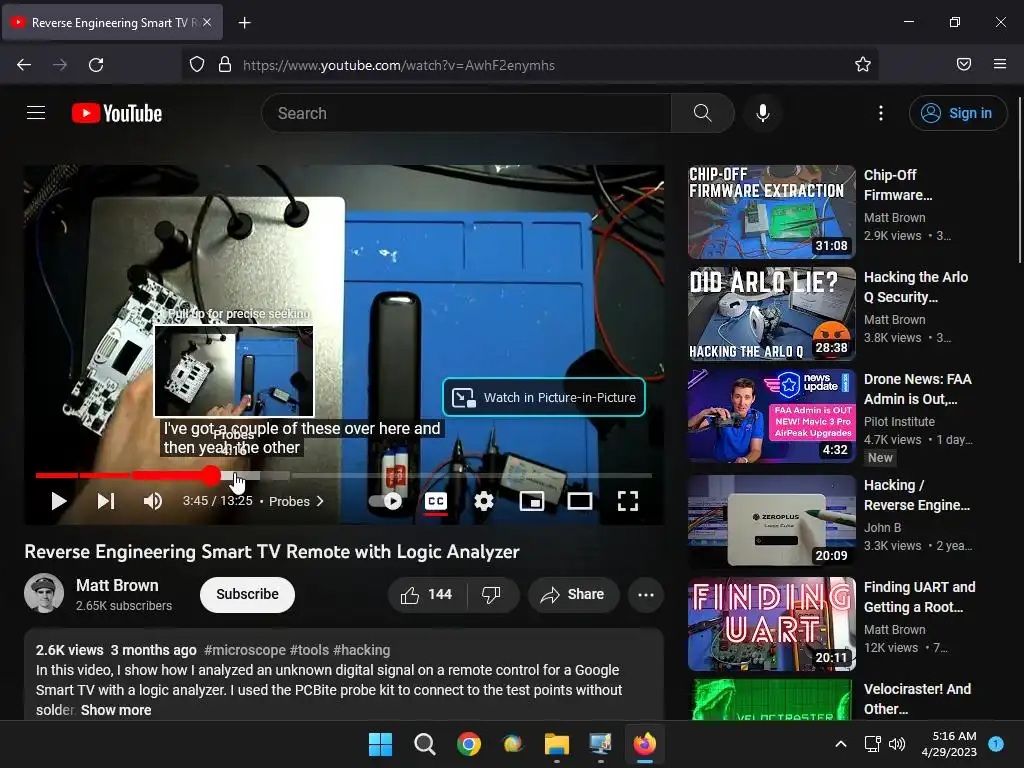Open Hacking the Arlo Q Security title
The width and height of the screenshot is (1024, 768).
916,287
